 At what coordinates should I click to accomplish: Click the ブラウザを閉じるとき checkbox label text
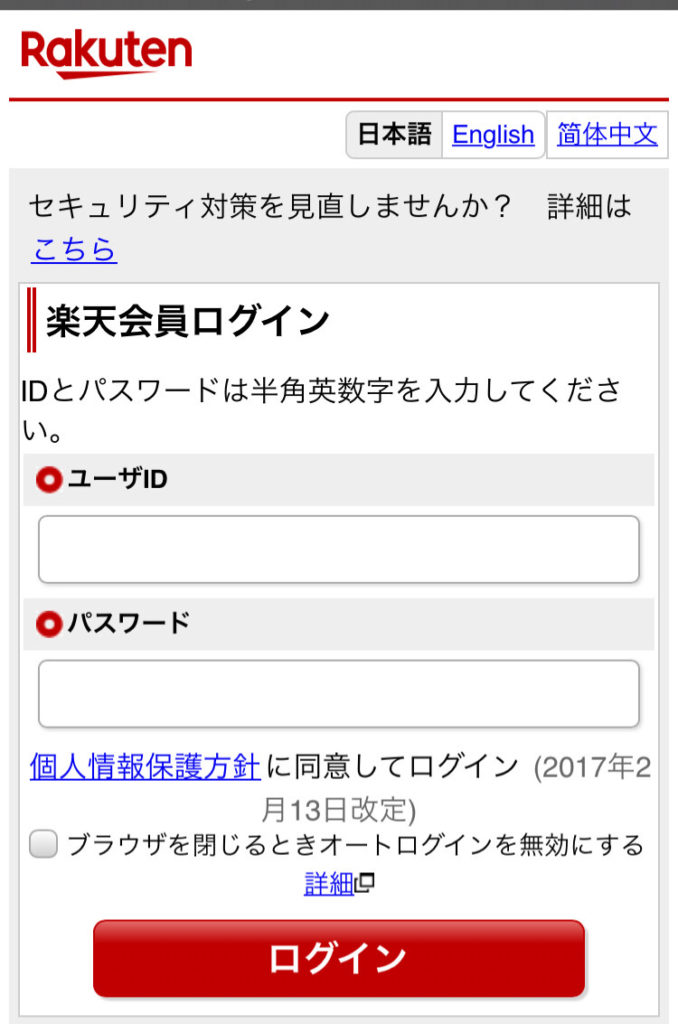coord(356,845)
